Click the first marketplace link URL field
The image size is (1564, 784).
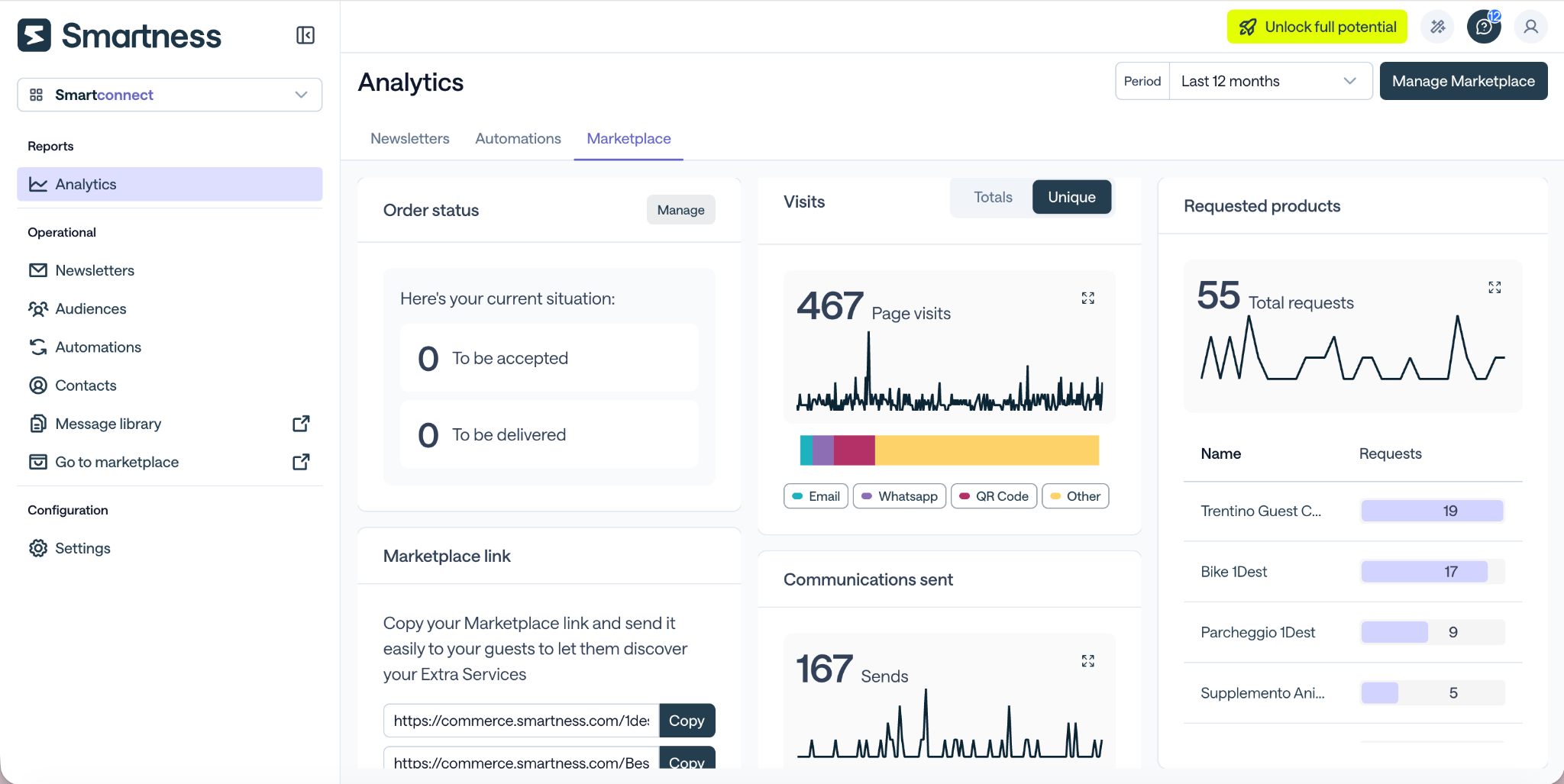pyautogui.click(x=521, y=721)
